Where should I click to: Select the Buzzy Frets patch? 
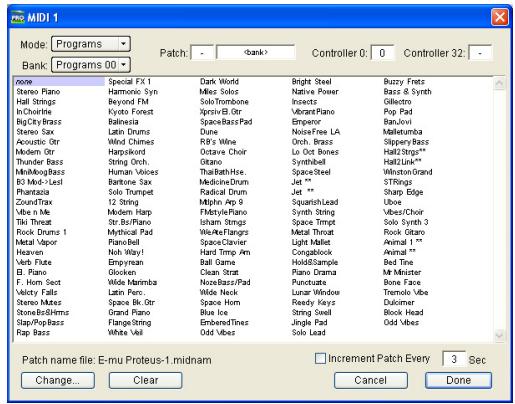tap(404, 82)
